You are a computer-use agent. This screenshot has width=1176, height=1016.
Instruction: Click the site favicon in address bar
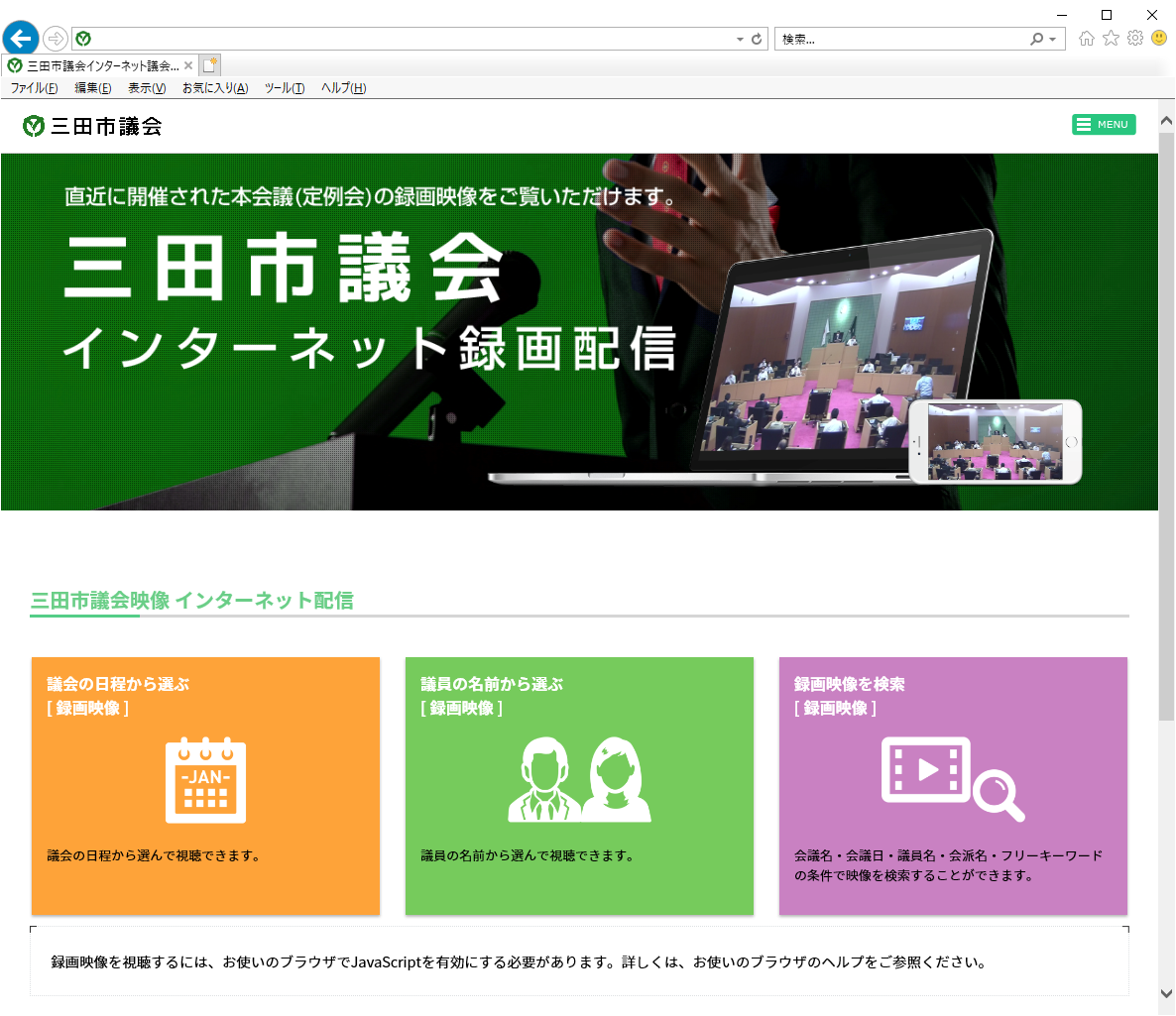83,39
